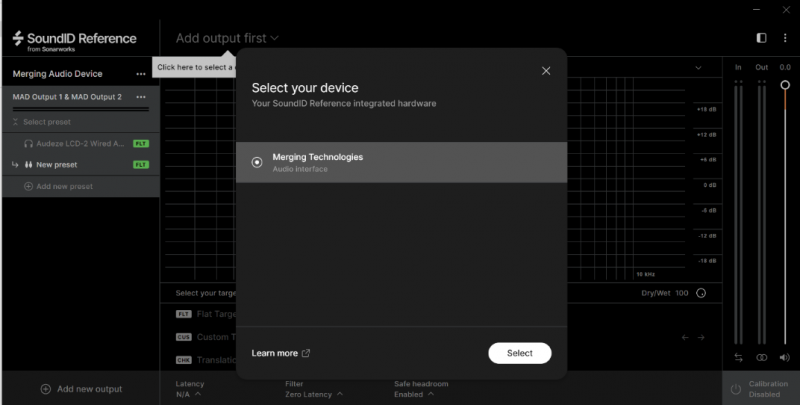This screenshot has height=405, width=800.
Task: Minimize the SoundID Reference window
Action: click(757, 10)
